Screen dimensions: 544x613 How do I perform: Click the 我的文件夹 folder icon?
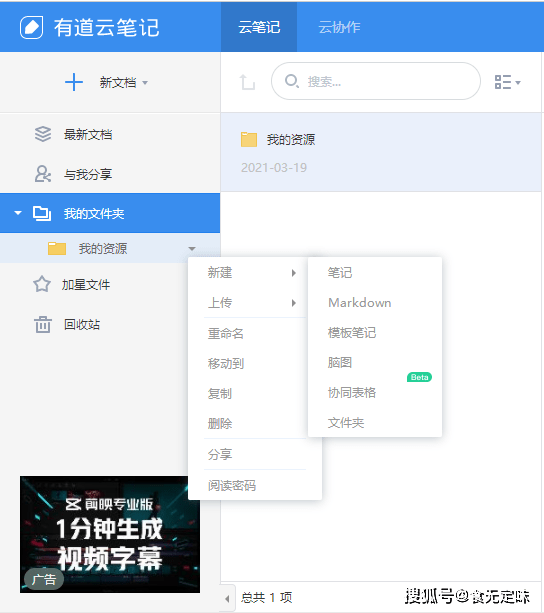coord(42,213)
